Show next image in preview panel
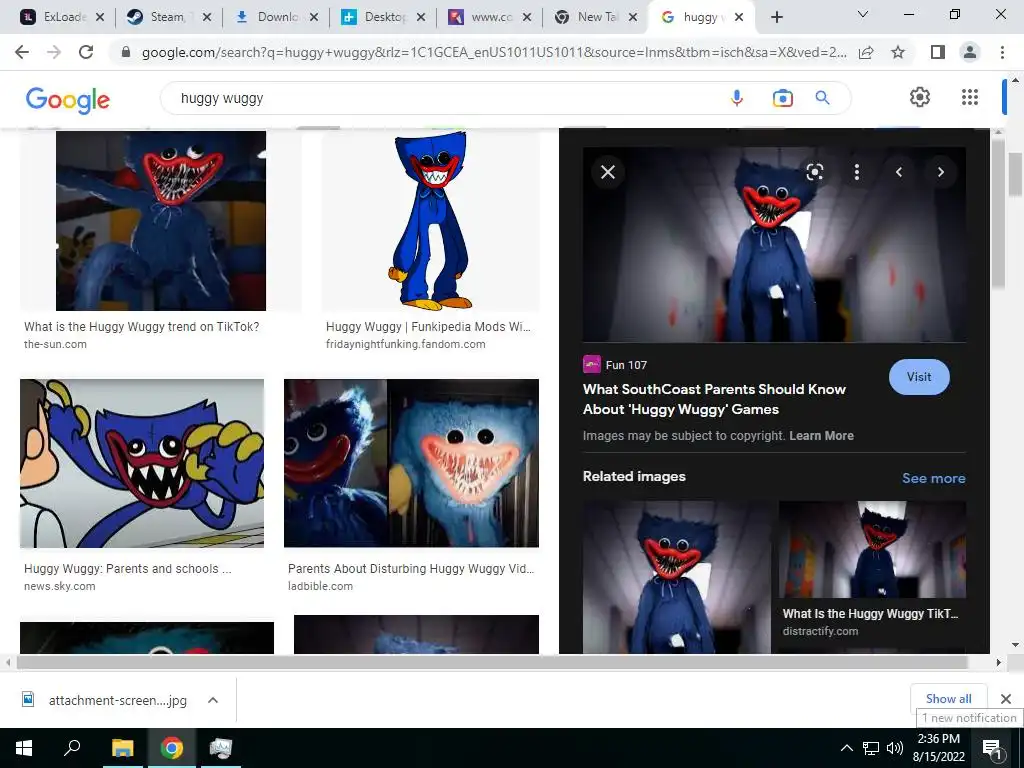 point(940,172)
